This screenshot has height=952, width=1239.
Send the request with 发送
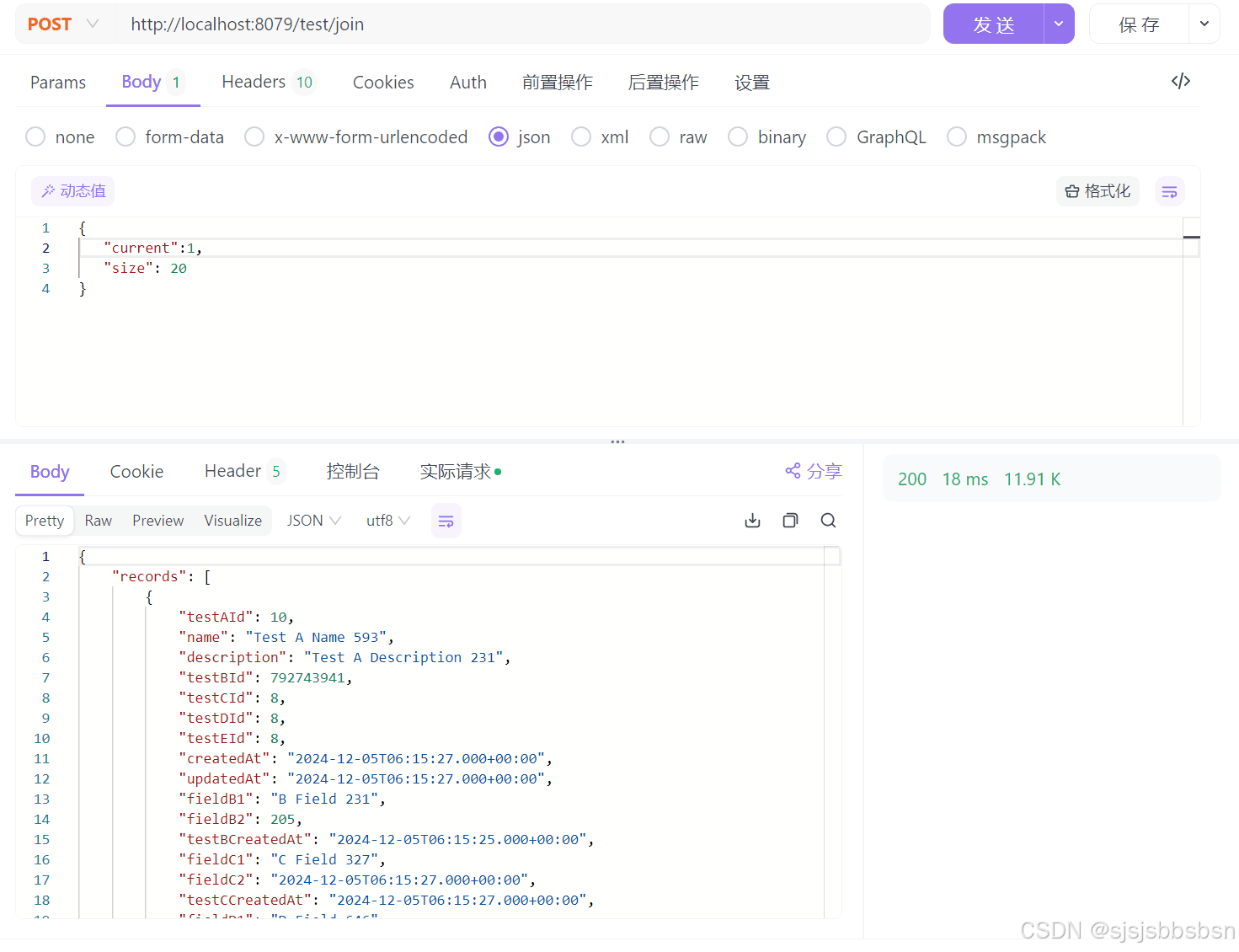click(x=993, y=24)
